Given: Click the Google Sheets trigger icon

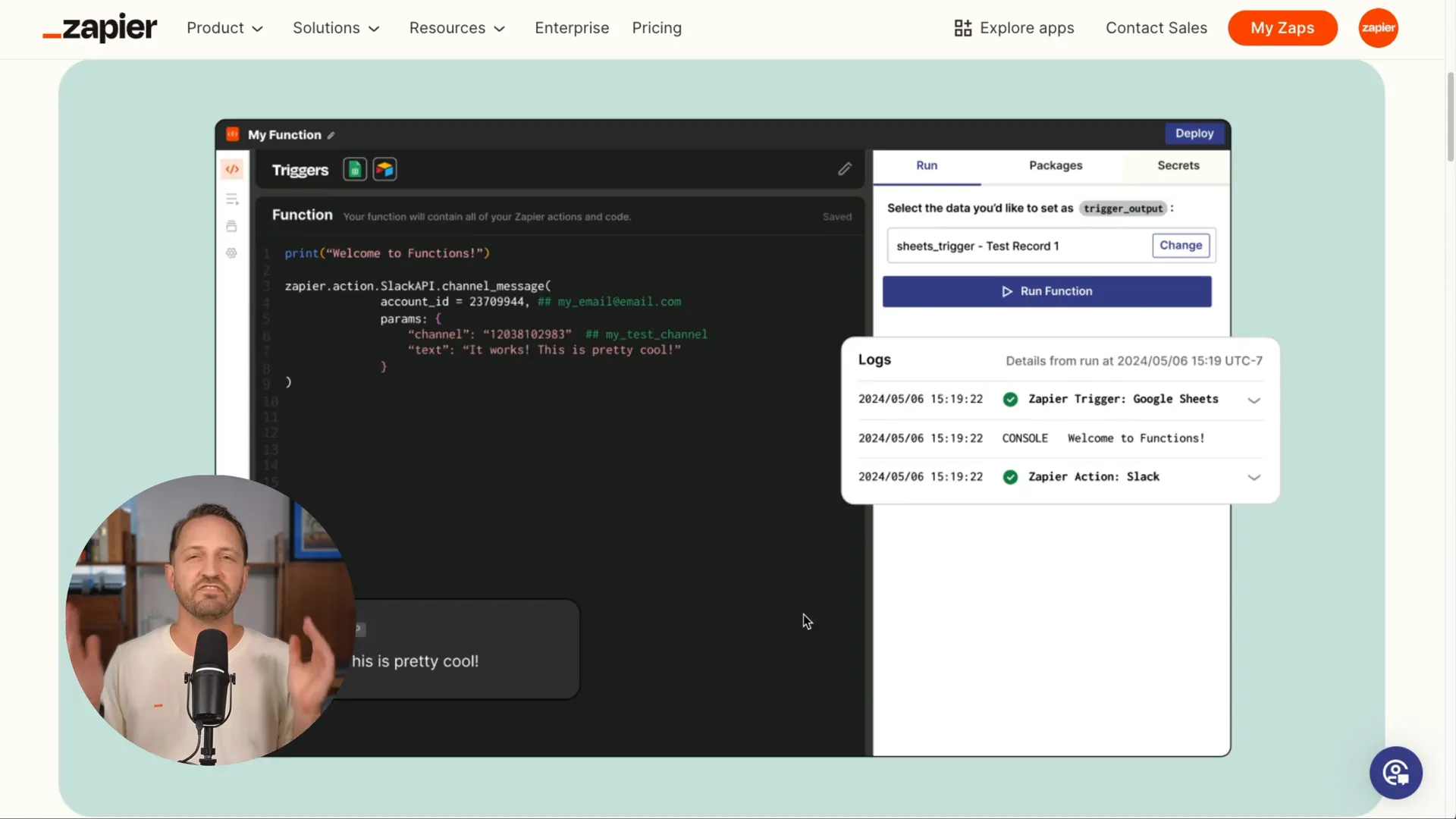Looking at the screenshot, I should [355, 169].
